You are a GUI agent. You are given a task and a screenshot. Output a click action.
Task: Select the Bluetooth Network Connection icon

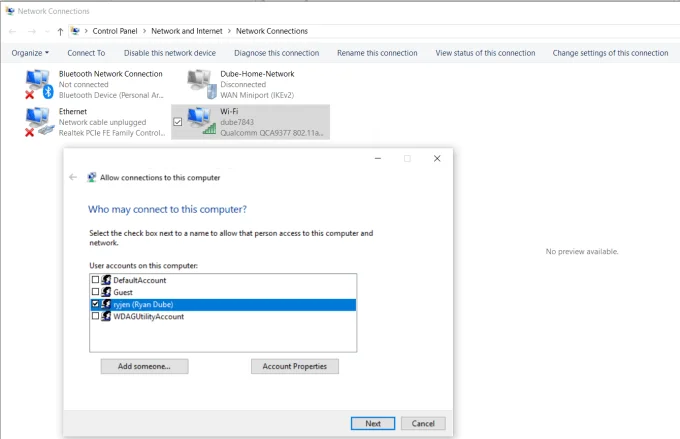[x=38, y=84]
